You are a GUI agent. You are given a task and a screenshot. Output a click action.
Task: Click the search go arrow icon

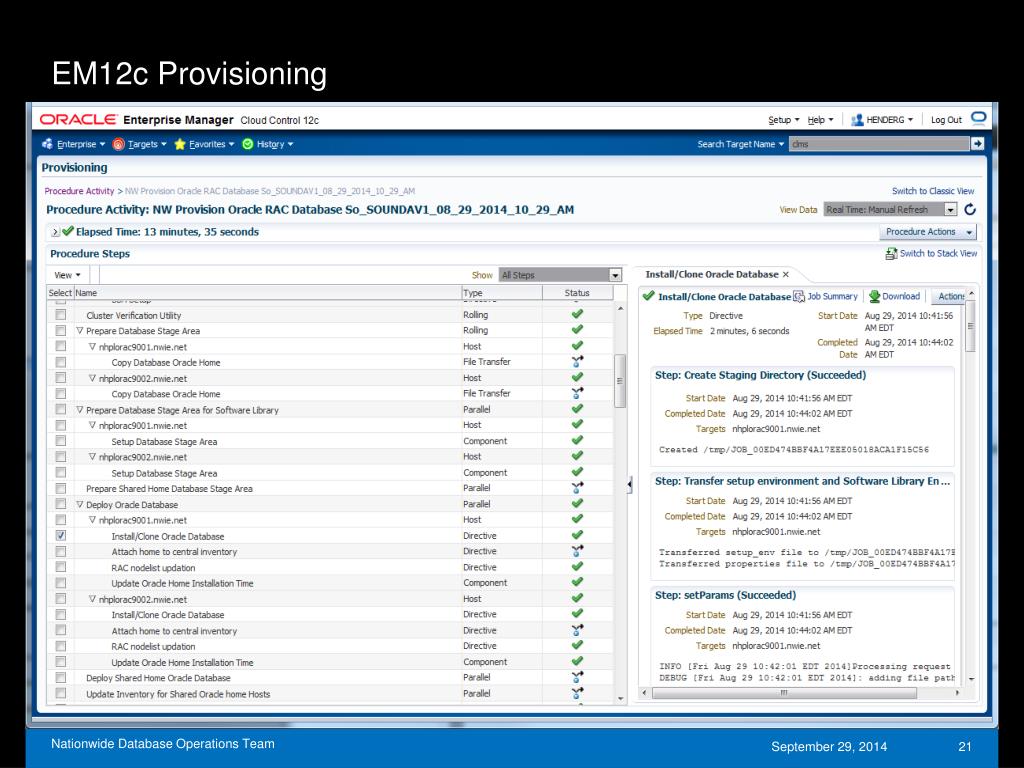977,144
